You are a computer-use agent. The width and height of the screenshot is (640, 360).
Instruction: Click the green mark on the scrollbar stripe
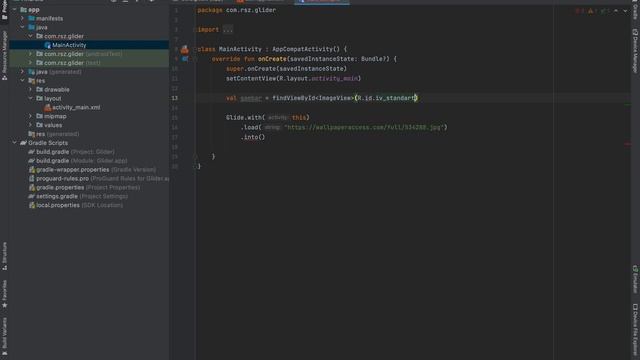627,105
